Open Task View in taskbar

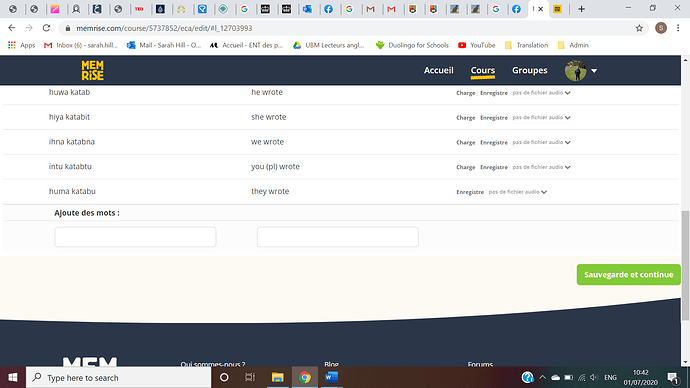click(250, 377)
